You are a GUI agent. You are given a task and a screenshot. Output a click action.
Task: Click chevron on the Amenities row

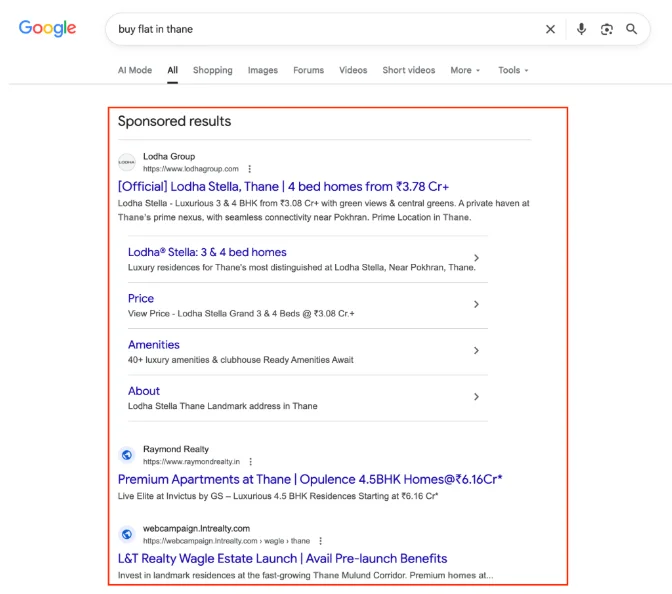coord(476,350)
